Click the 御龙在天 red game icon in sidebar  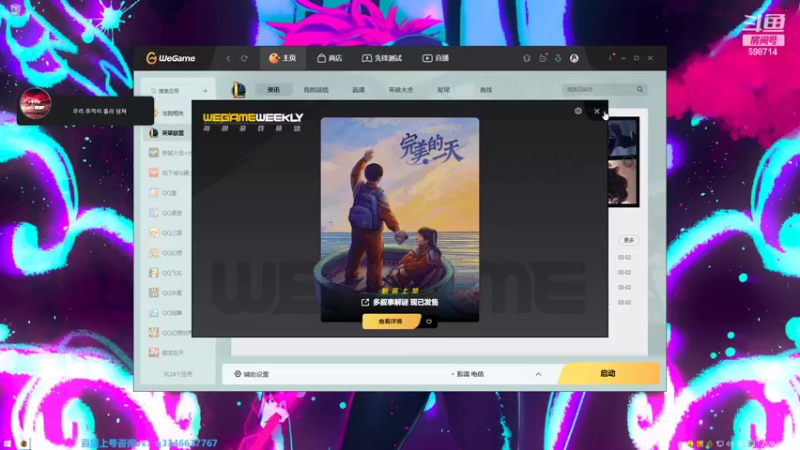point(154,353)
